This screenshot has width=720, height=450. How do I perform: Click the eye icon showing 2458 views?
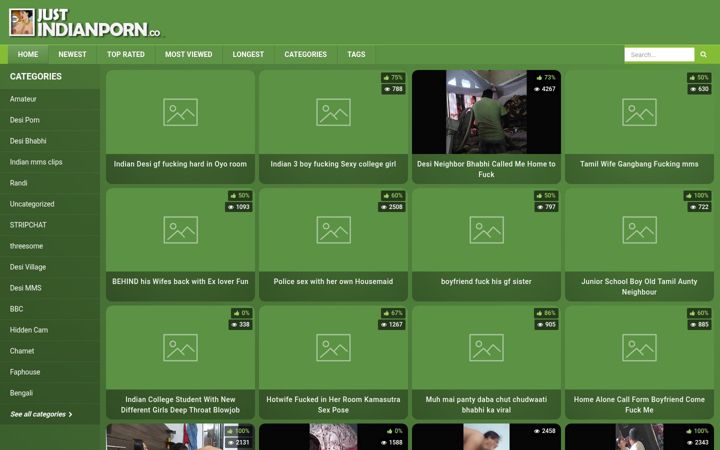(537, 431)
